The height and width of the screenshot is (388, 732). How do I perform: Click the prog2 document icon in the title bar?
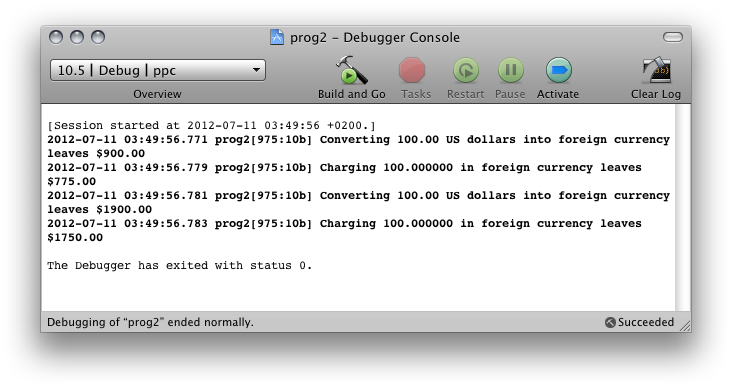[277, 37]
